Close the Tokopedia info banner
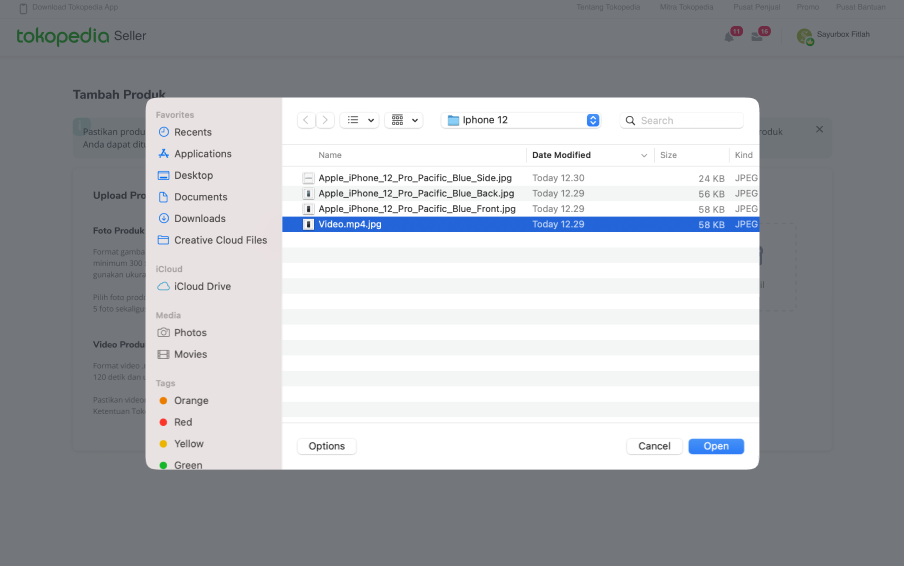The image size is (904, 566). pyautogui.click(x=819, y=129)
